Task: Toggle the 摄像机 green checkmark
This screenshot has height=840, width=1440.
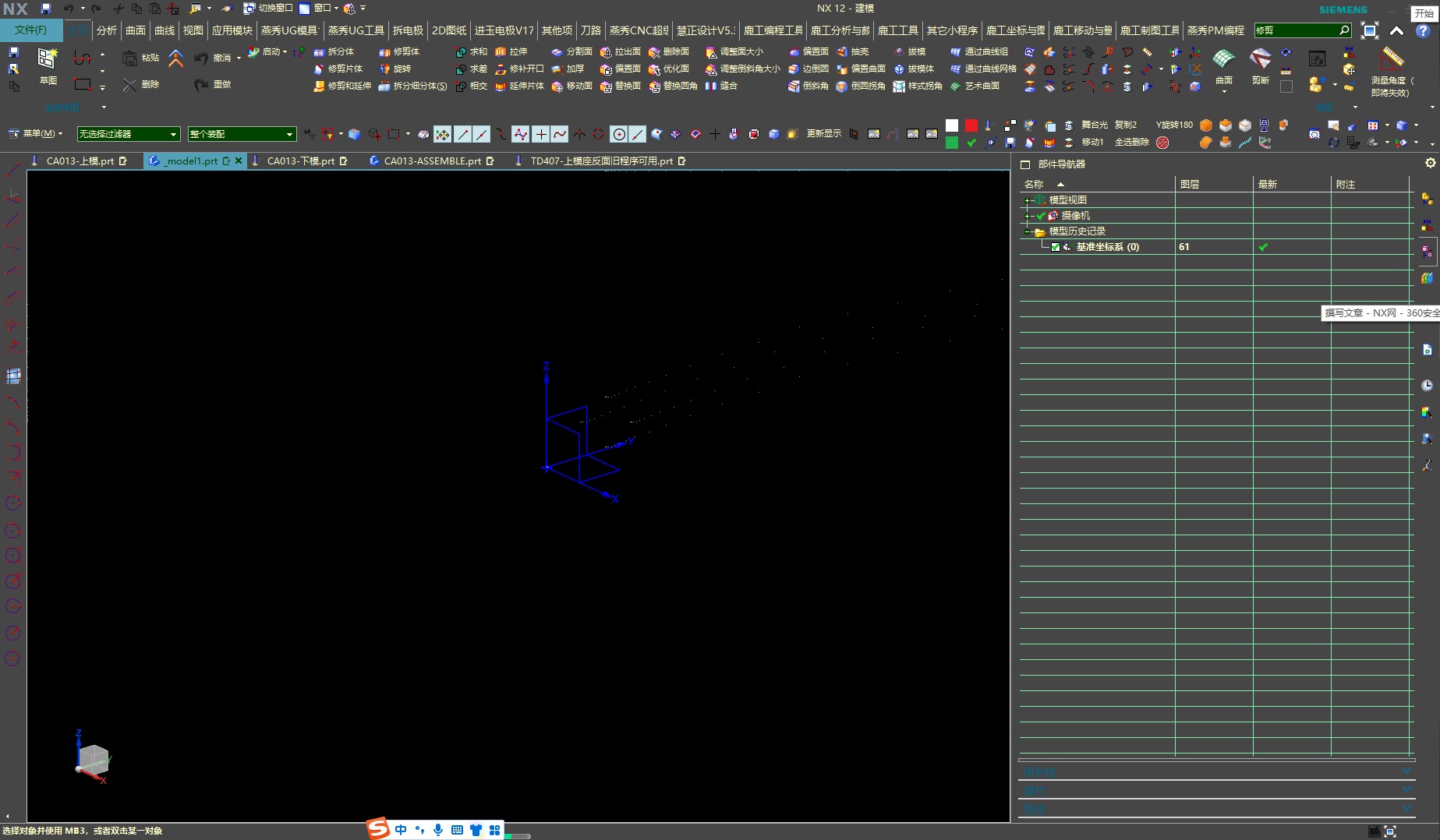Action: click(1042, 216)
